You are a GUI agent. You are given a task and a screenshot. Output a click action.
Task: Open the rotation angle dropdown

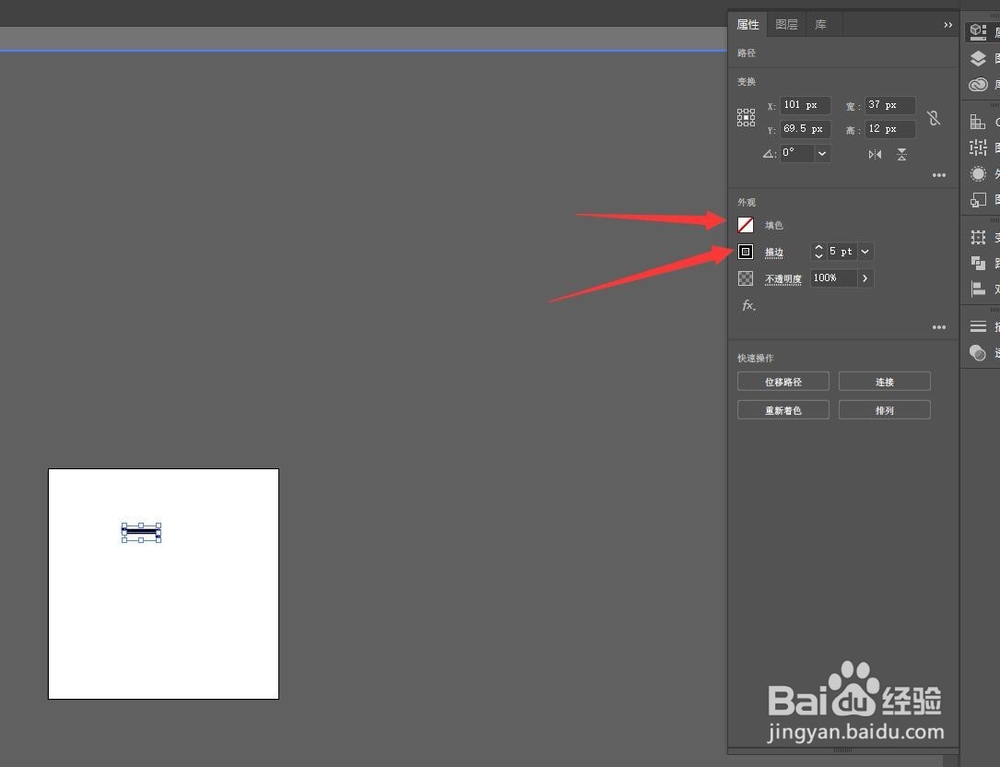tap(822, 152)
